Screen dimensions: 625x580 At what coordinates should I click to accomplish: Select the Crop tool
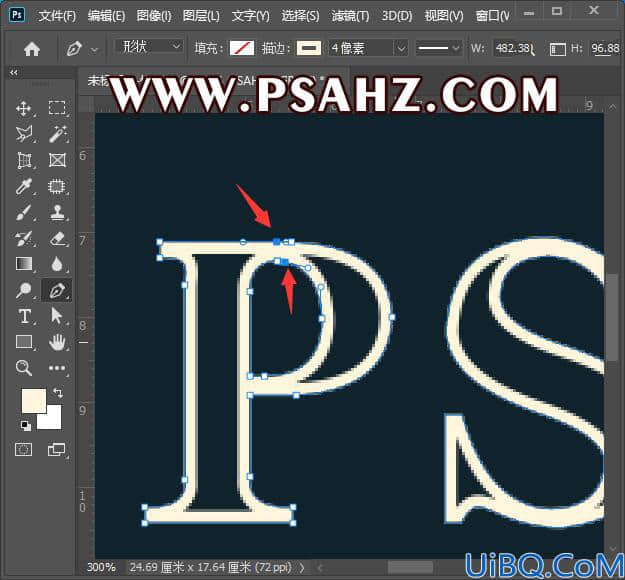[24, 161]
